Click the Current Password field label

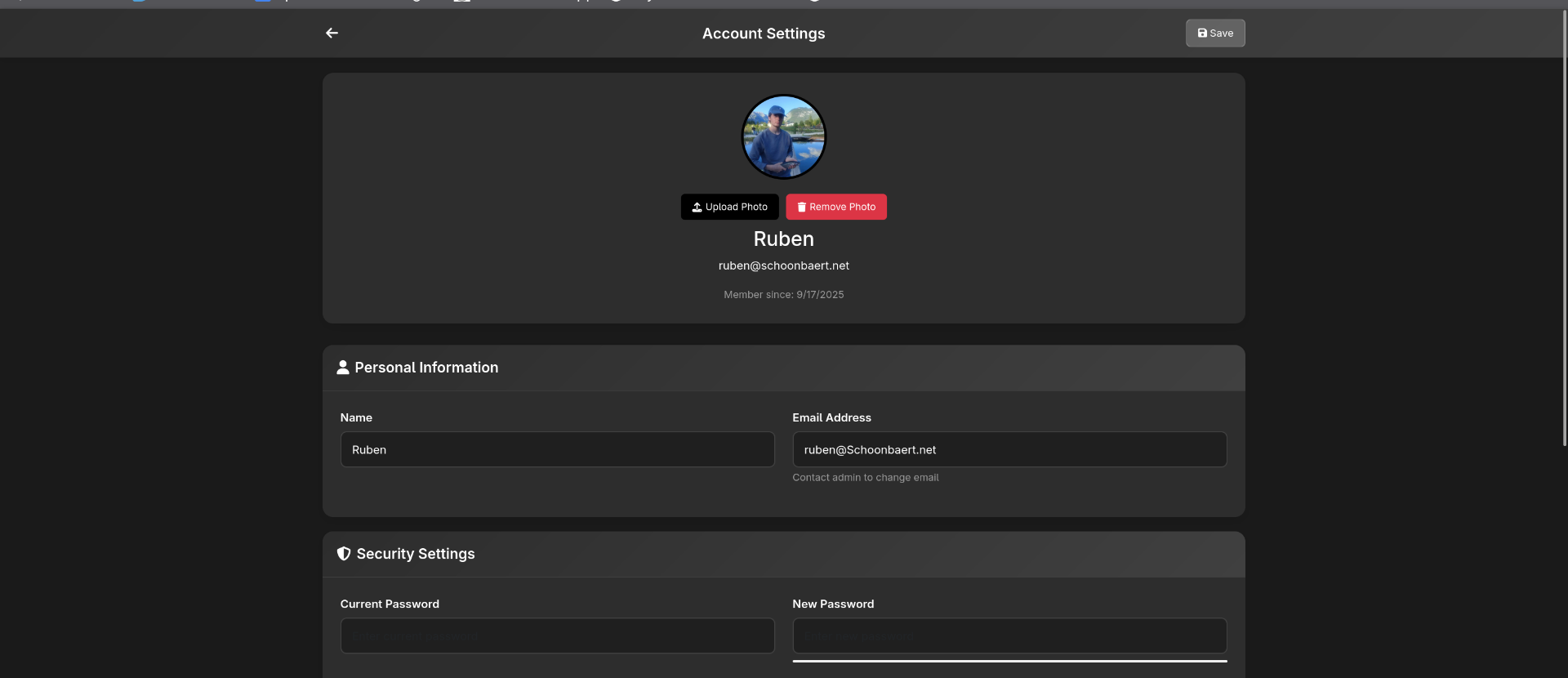[x=390, y=604]
